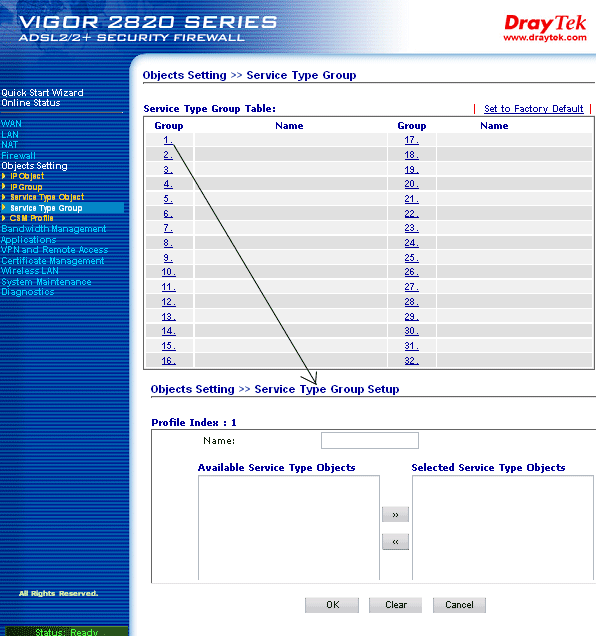Click the Name input field
Screen dimensions: 596x636
pyautogui.click(x=370, y=440)
